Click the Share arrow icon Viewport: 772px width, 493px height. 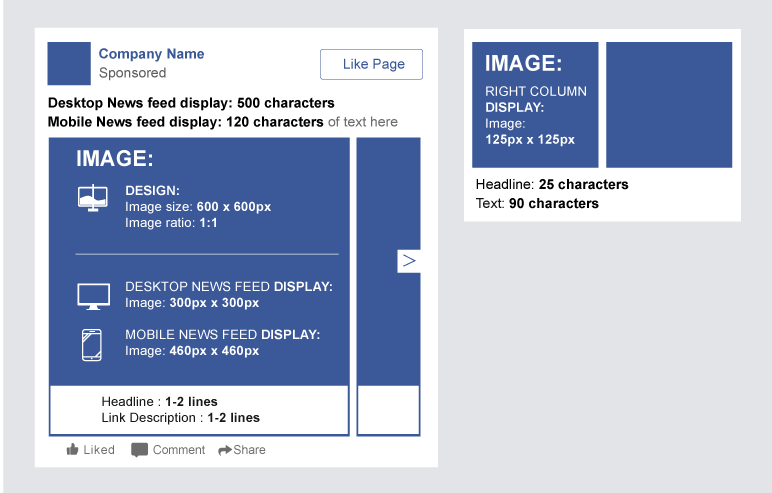coord(225,450)
